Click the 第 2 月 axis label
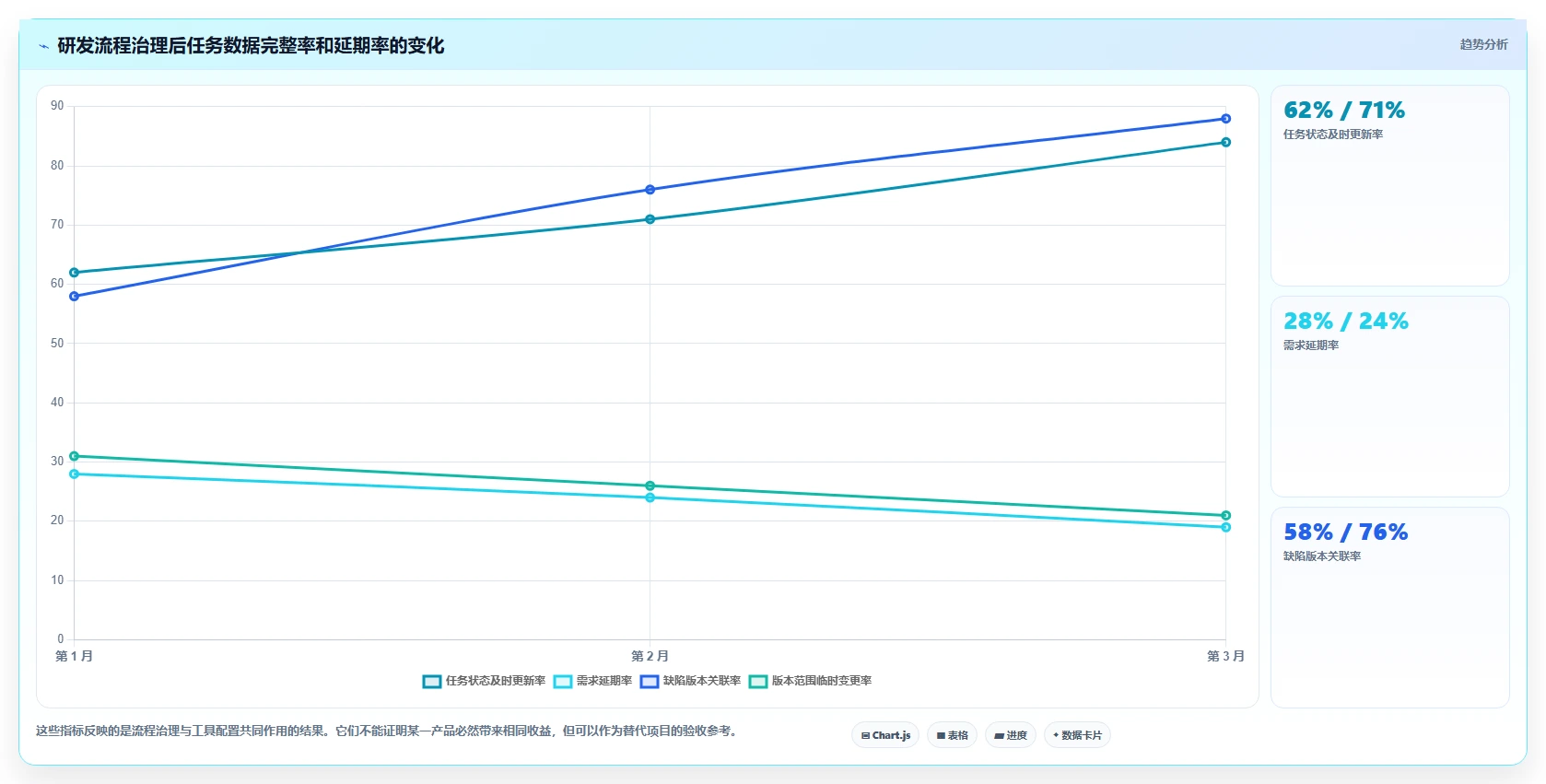Screen dimensions: 1546x784 click(x=650, y=656)
